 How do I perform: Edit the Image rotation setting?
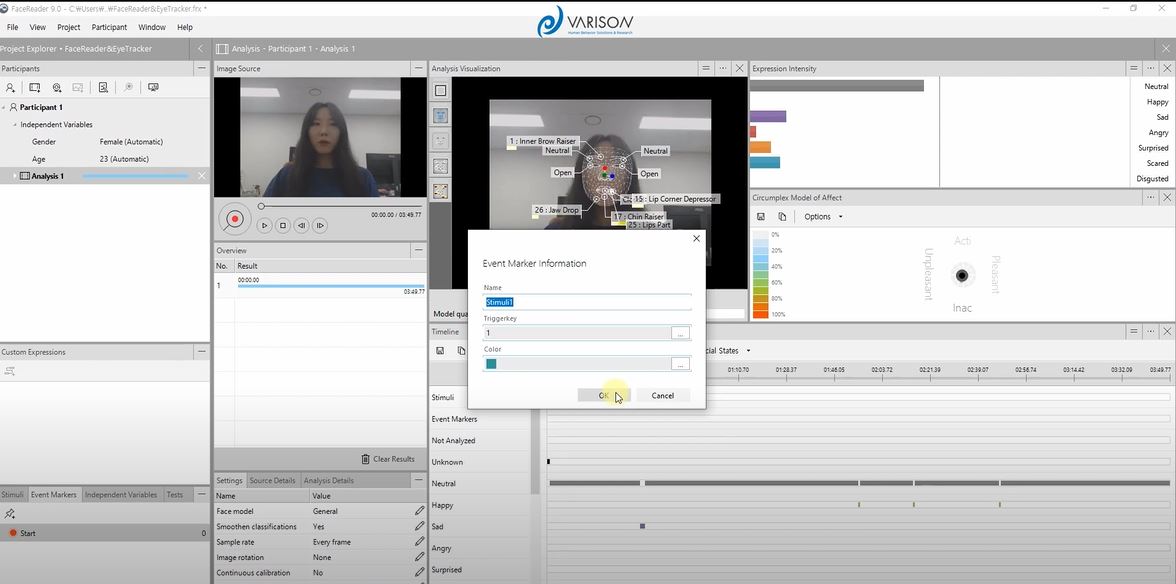[x=419, y=557]
